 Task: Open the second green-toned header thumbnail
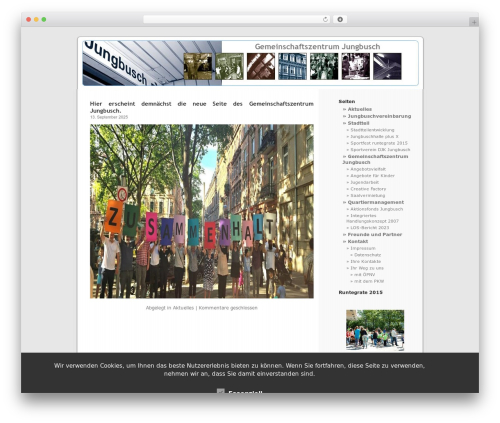point(229,66)
